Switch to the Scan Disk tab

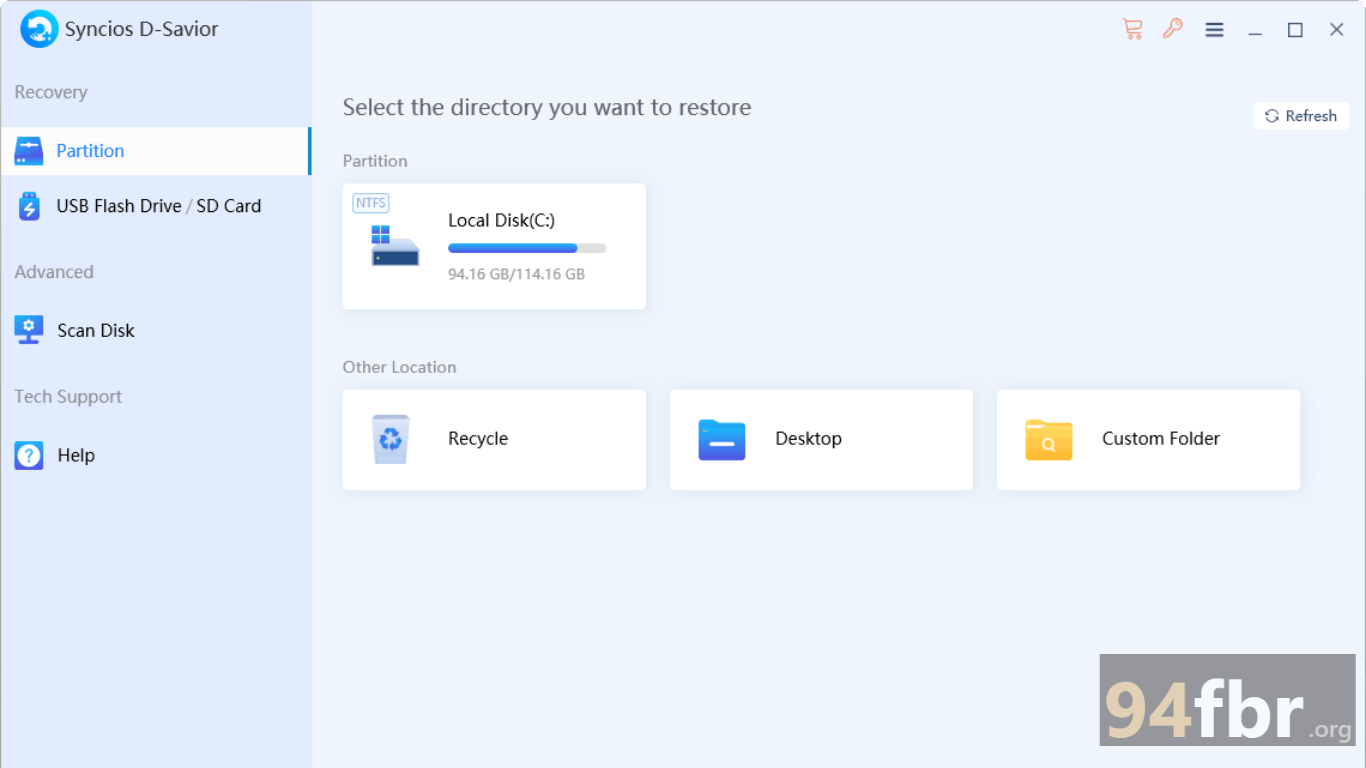point(156,330)
